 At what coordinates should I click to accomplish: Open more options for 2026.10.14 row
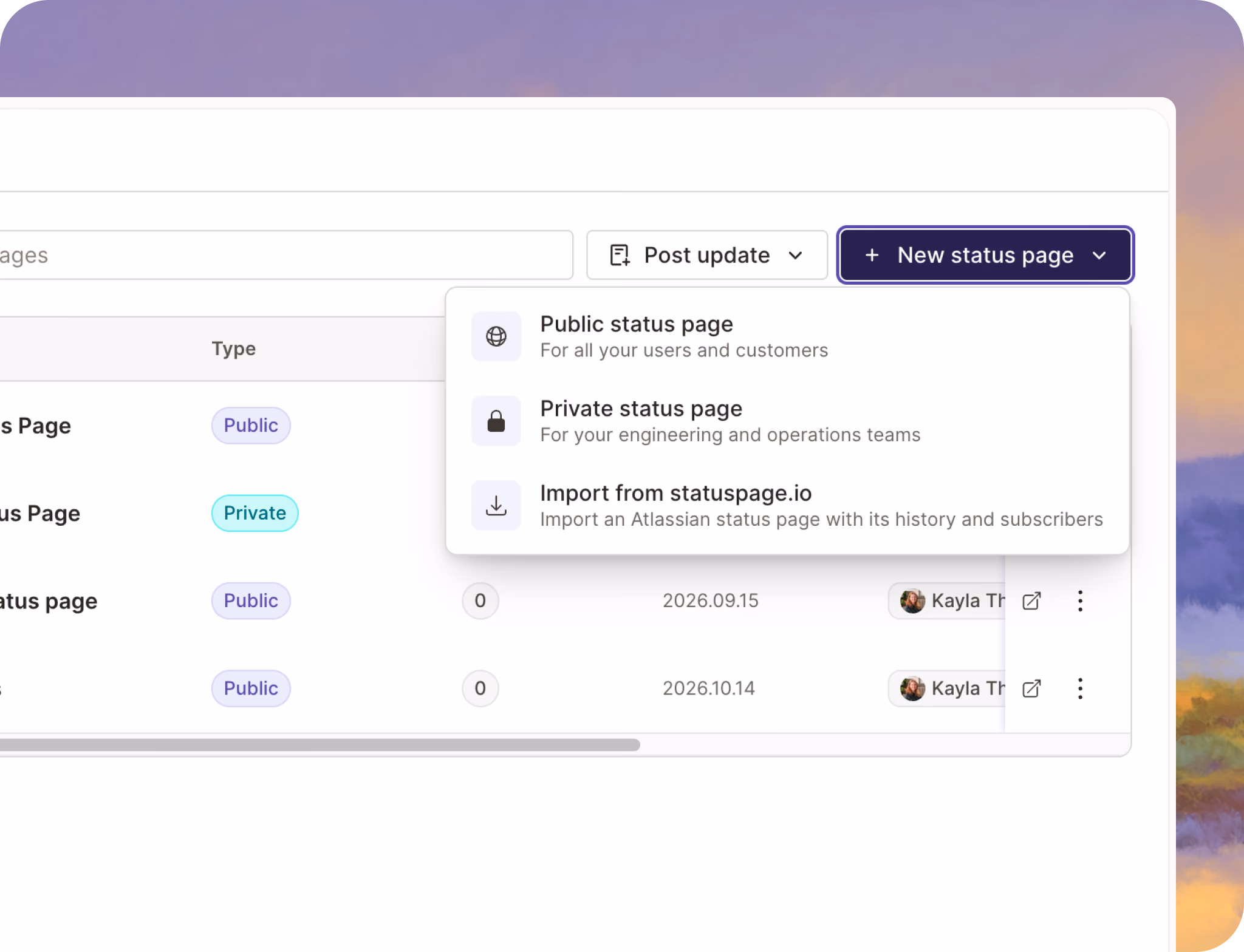pyautogui.click(x=1080, y=688)
